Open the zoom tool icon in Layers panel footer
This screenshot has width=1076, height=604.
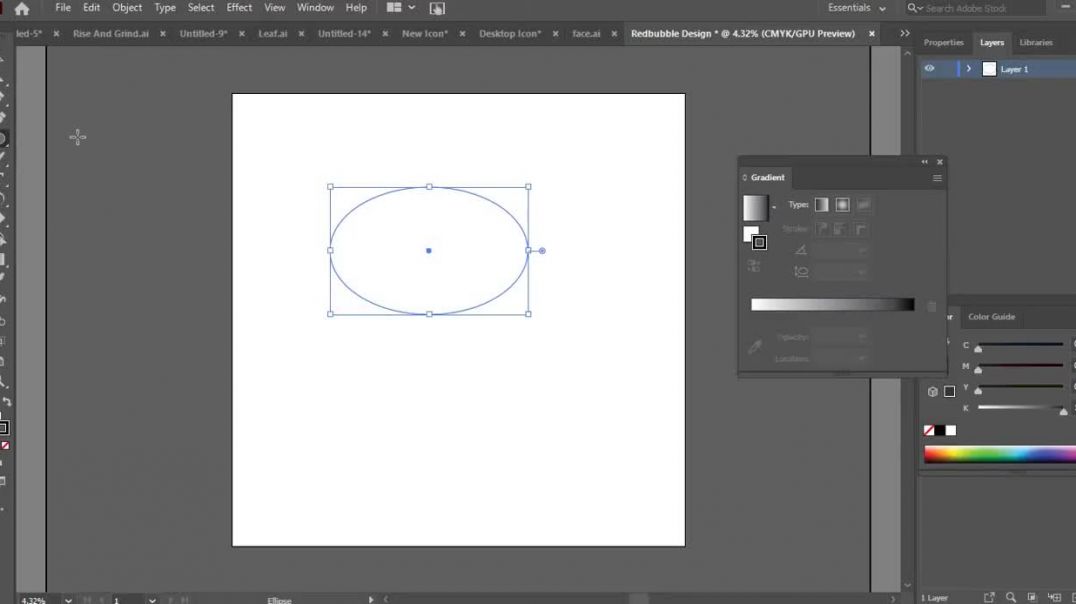click(1011, 597)
